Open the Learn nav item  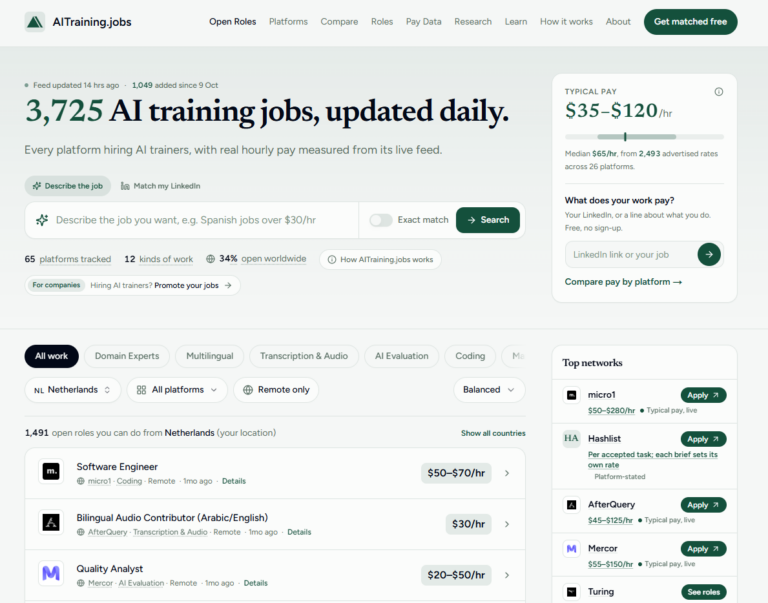(516, 22)
